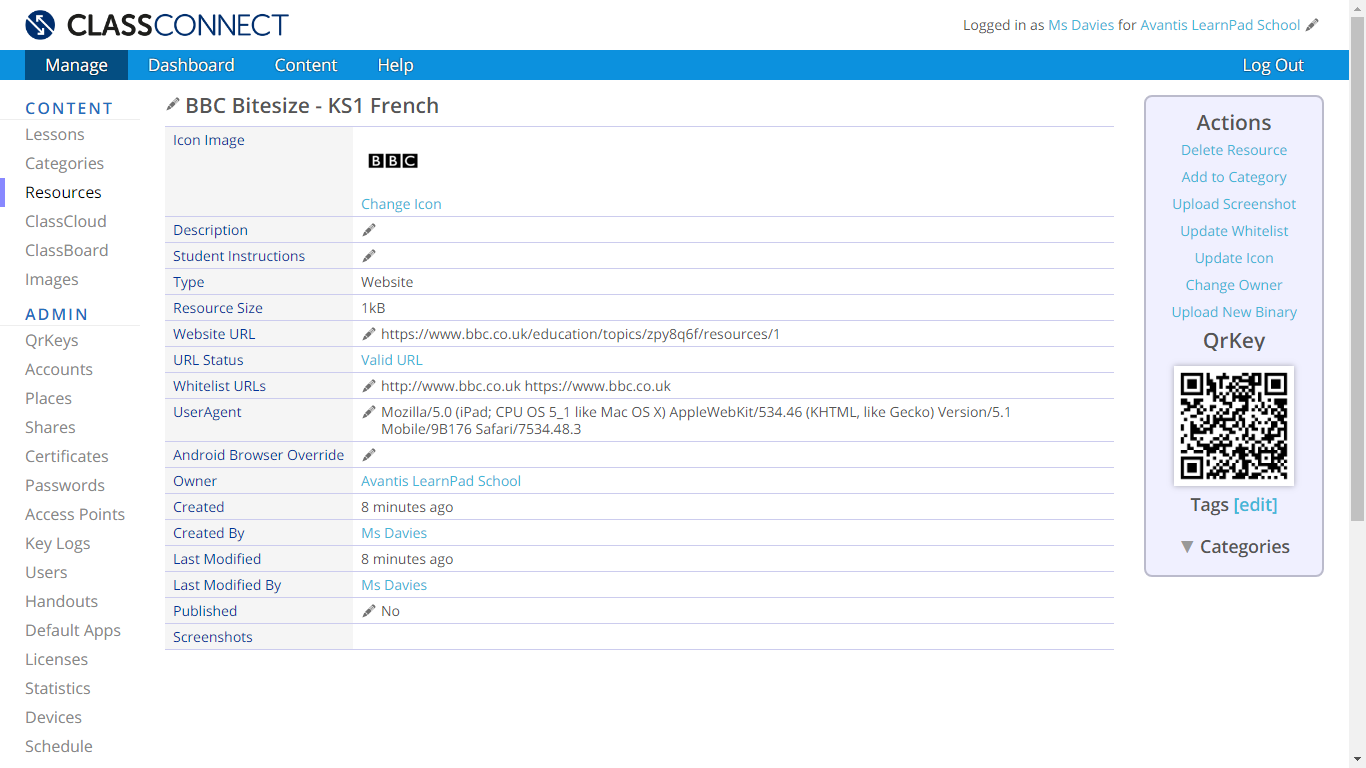Click Ms Davies in the header

pyautogui.click(x=1081, y=25)
